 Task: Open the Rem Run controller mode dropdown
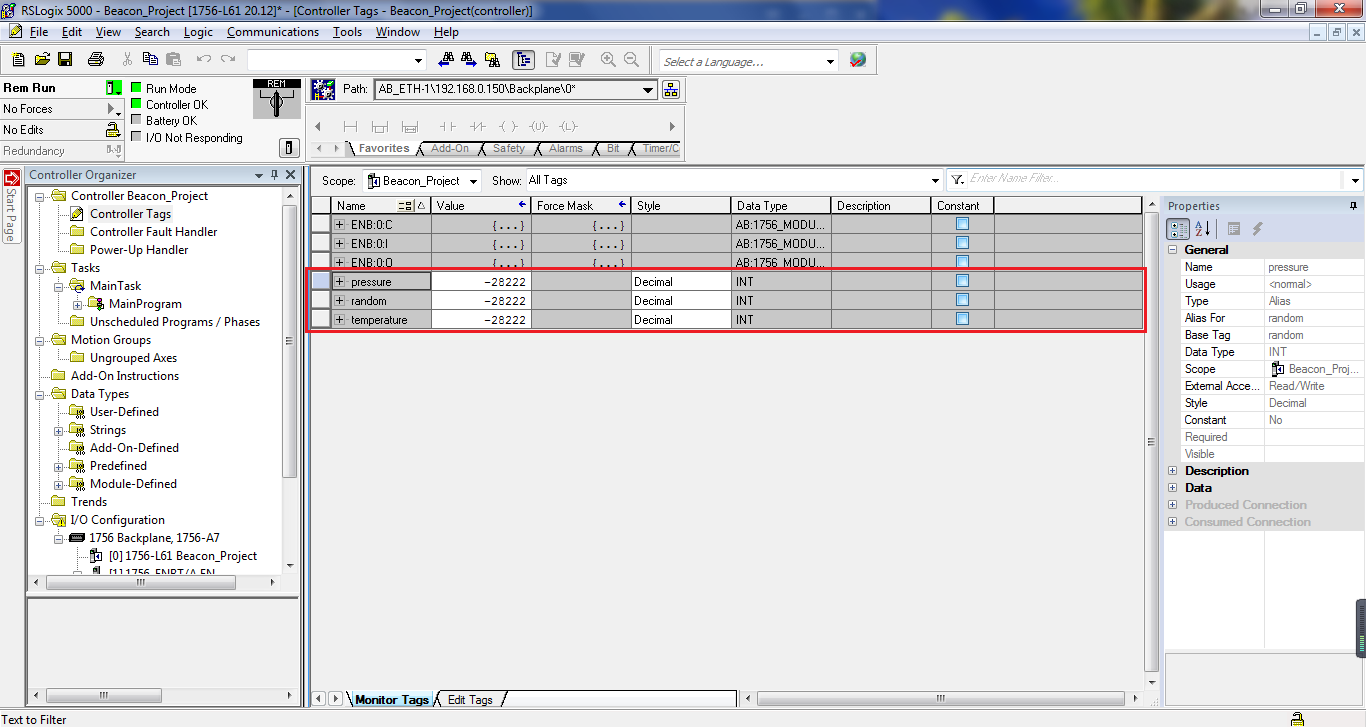pyautogui.click(x=114, y=88)
